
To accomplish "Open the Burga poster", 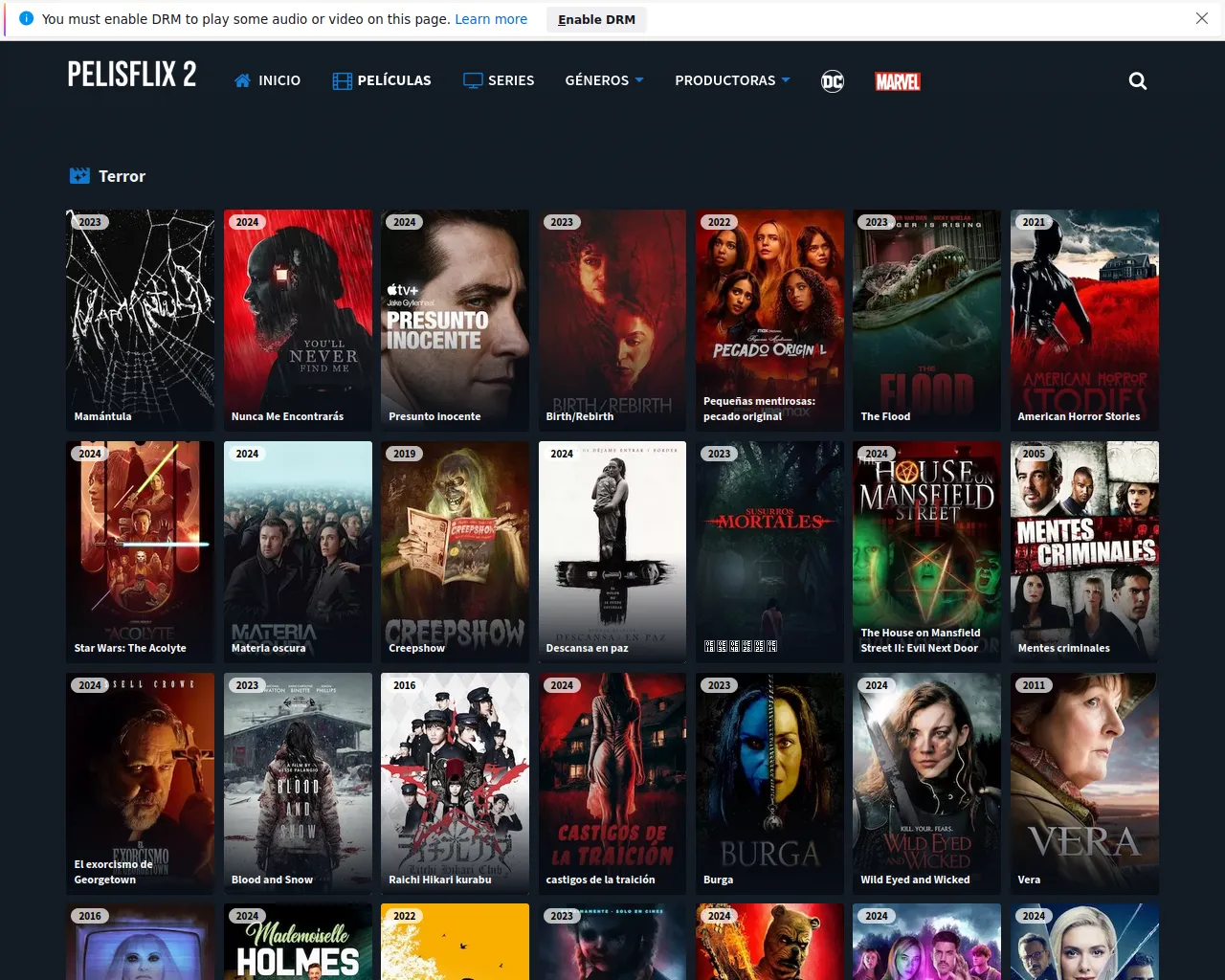I will point(769,784).
